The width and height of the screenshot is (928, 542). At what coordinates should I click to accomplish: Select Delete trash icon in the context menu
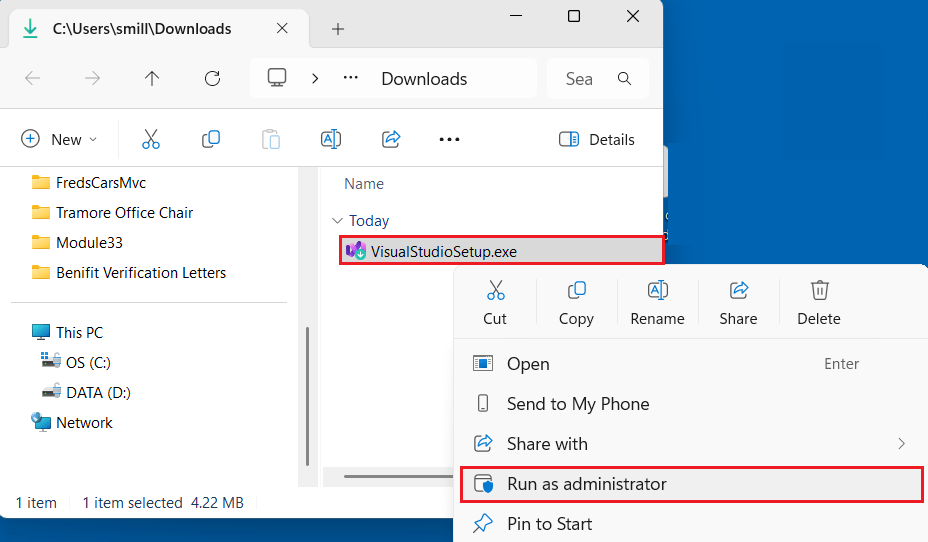click(x=819, y=302)
